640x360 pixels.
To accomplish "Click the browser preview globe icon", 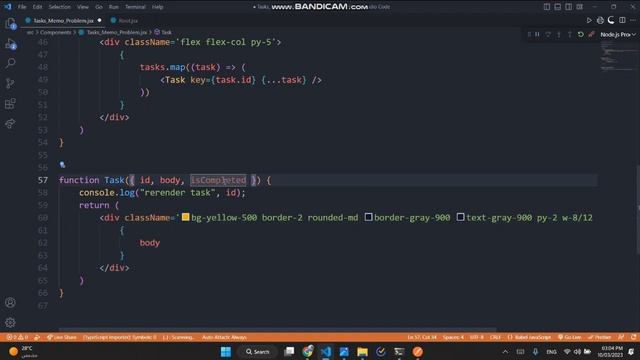I will coord(600,20).
